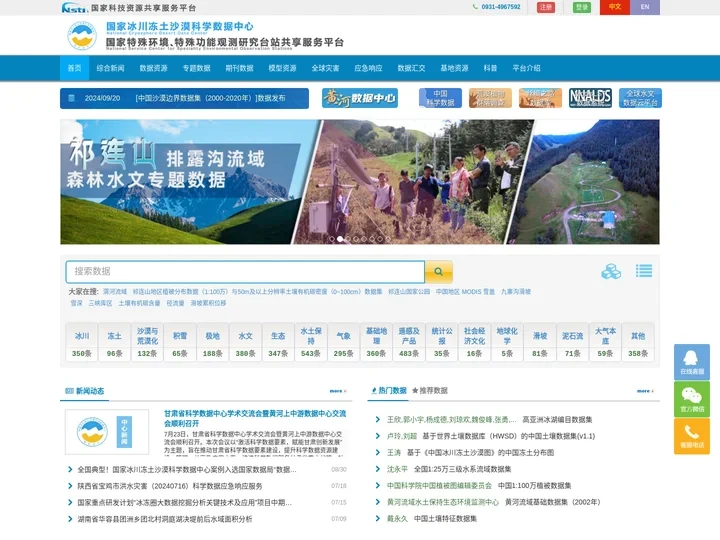Select the 热门数据 tab

pos(389,390)
